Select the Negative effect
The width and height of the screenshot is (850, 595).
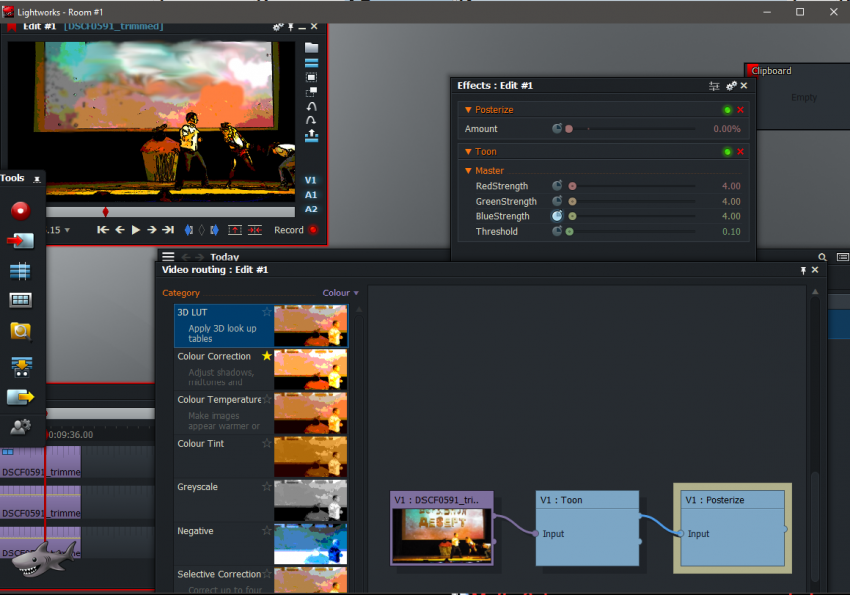(261, 544)
